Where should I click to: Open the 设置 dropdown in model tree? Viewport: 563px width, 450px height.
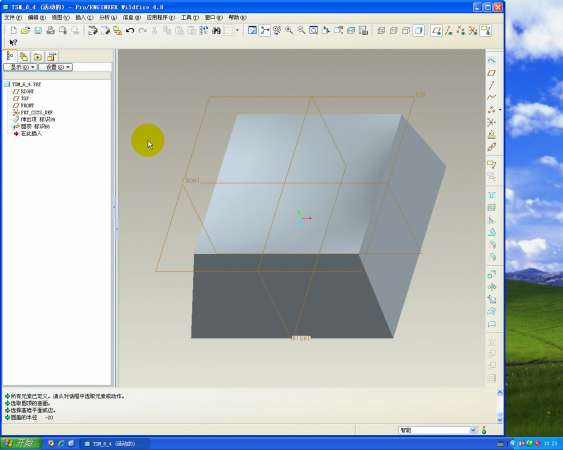click(x=55, y=67)
